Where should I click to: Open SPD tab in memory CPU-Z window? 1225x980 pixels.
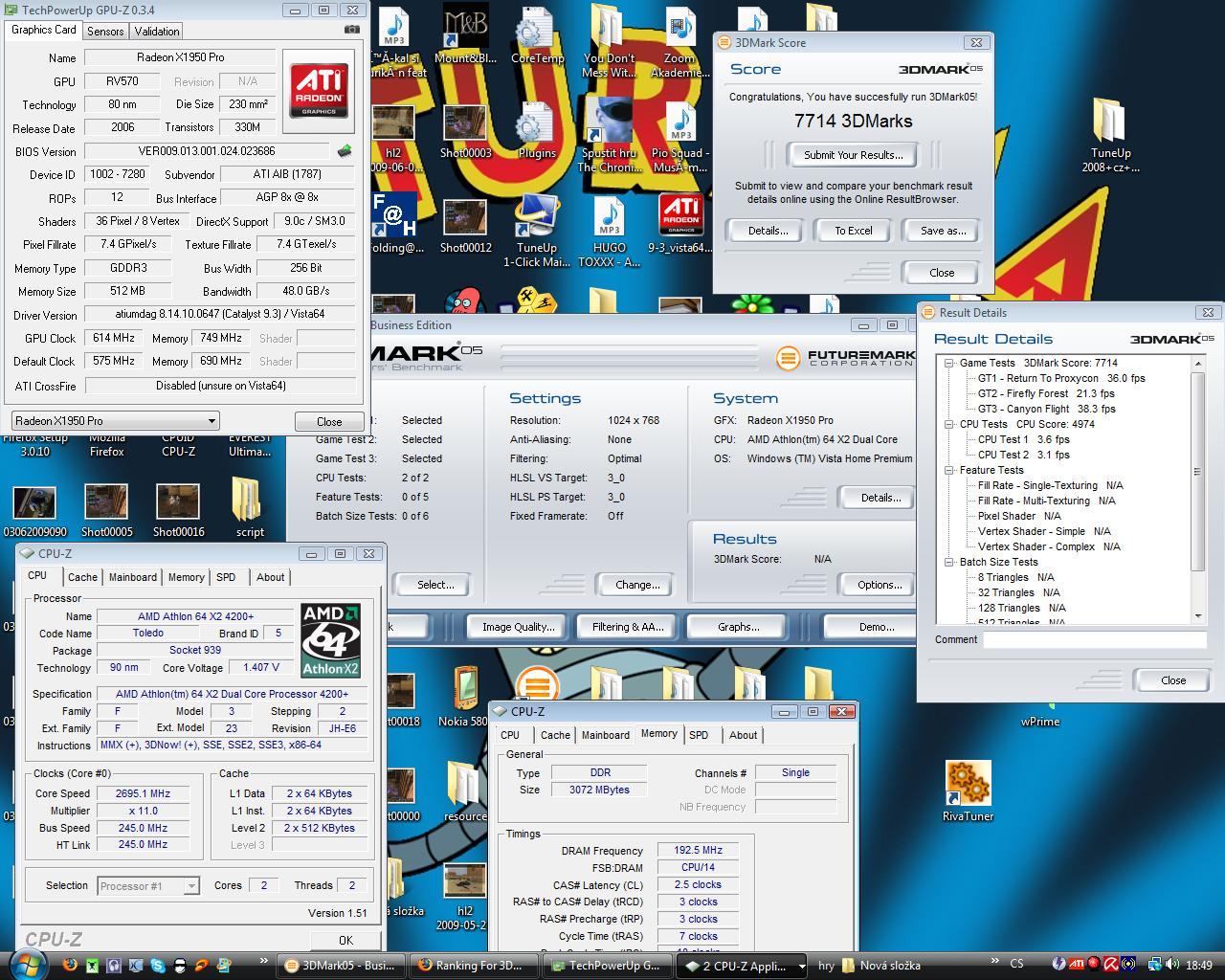[x=700, y=735]
